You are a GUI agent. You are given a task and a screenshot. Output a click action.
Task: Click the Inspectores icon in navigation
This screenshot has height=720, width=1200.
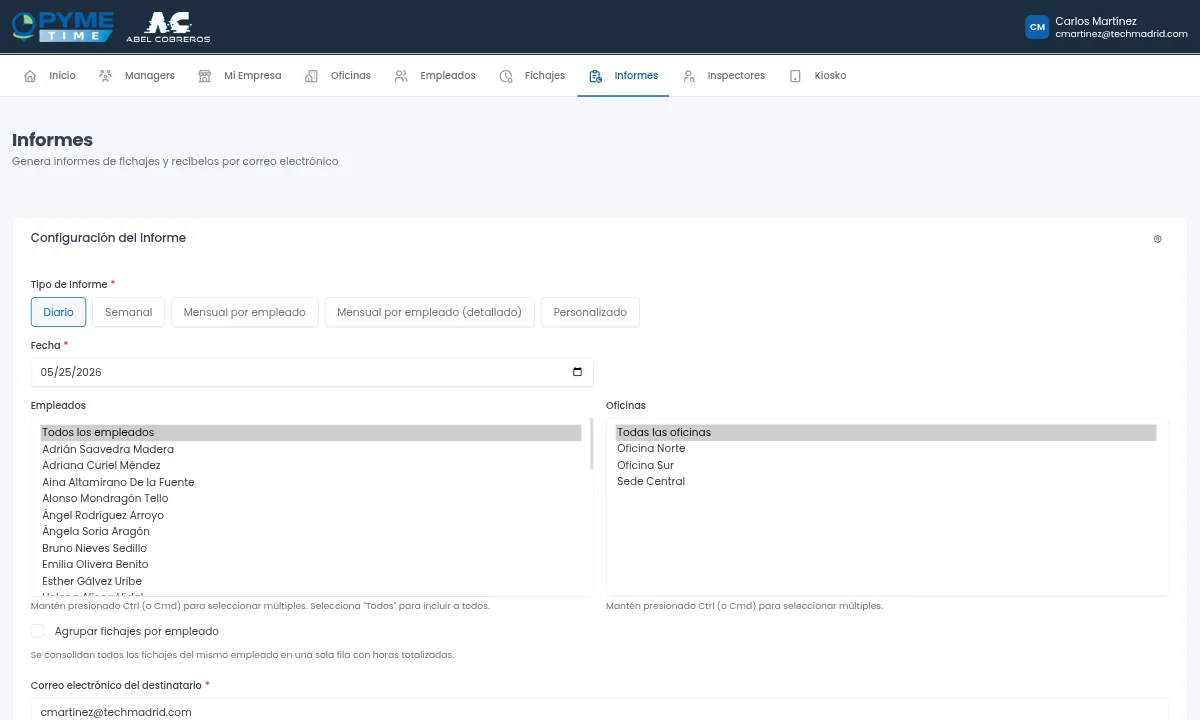pos(689,76)
